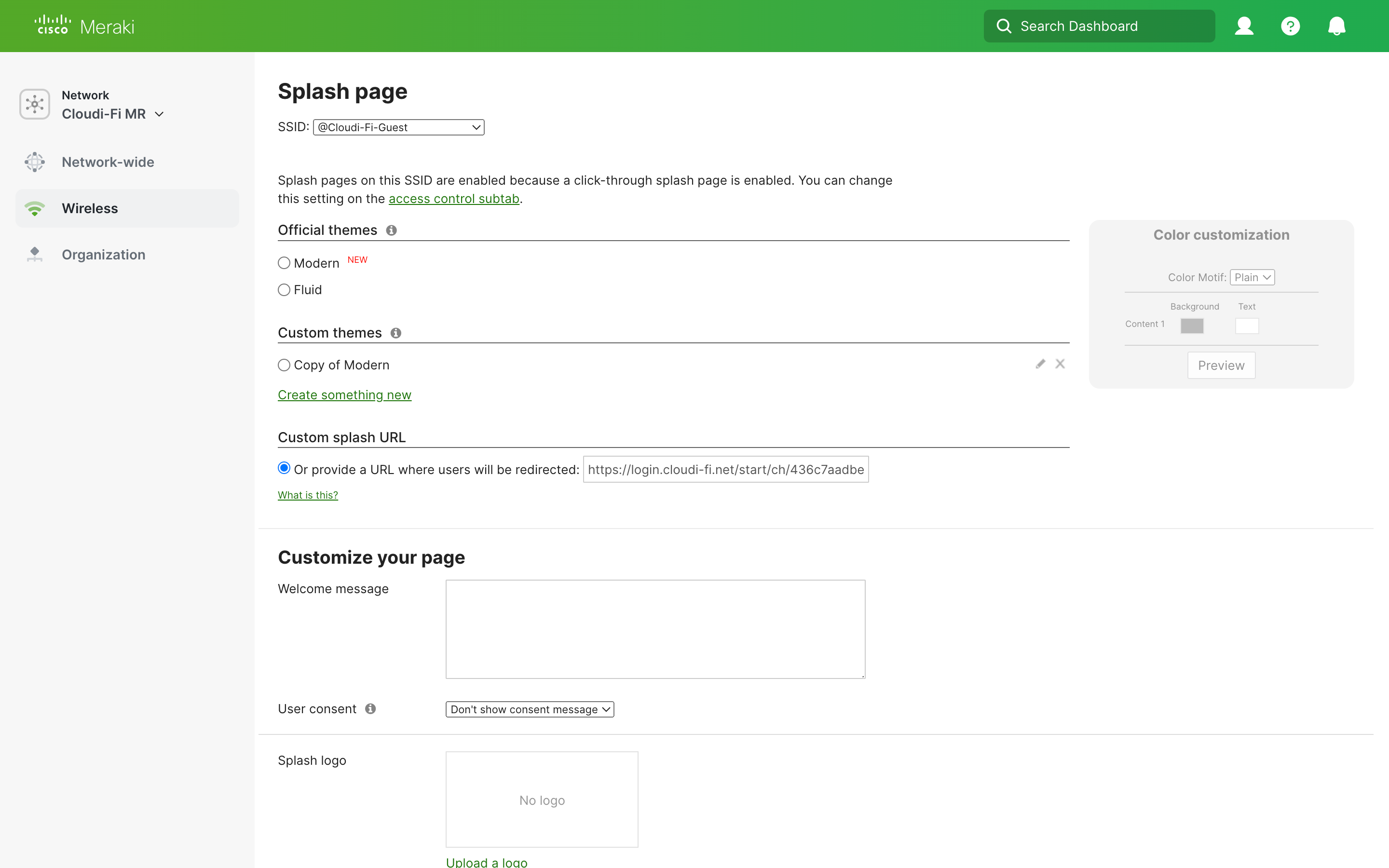Click the Custom themes info icon

395,333
